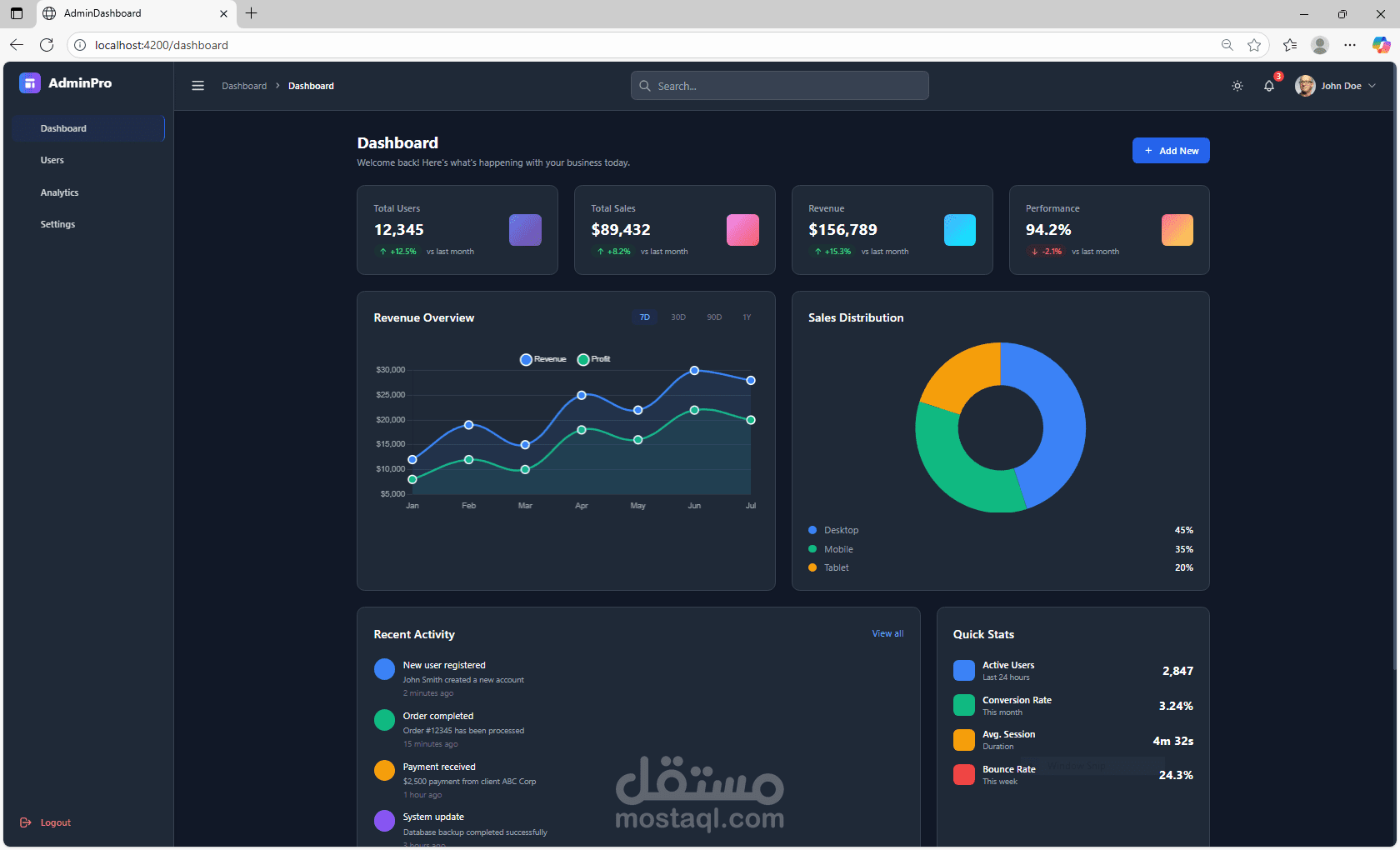
Task: Click the AdminPro logo icon
Action: coord(30,82)
